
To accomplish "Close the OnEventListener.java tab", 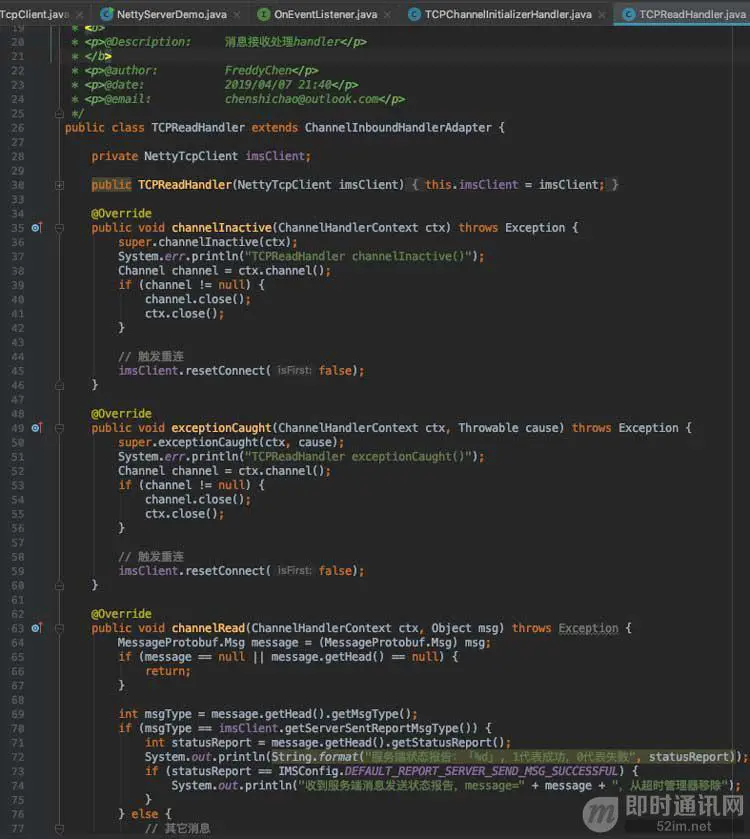I will pyautogui.click(x=387, y=14).
